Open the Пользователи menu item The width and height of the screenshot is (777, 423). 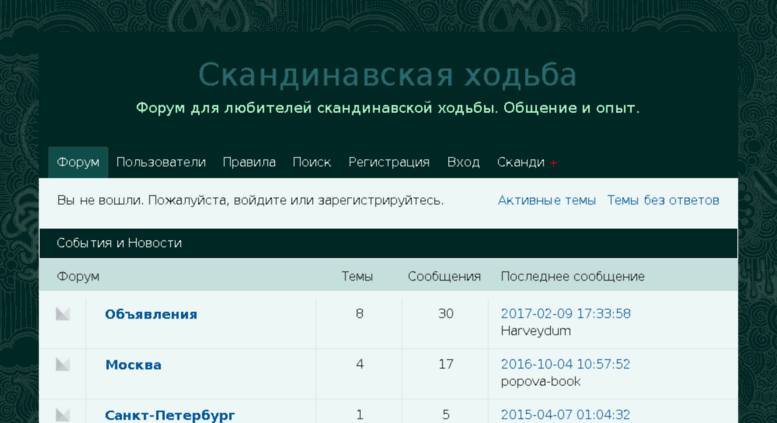(x=161, y=162)
